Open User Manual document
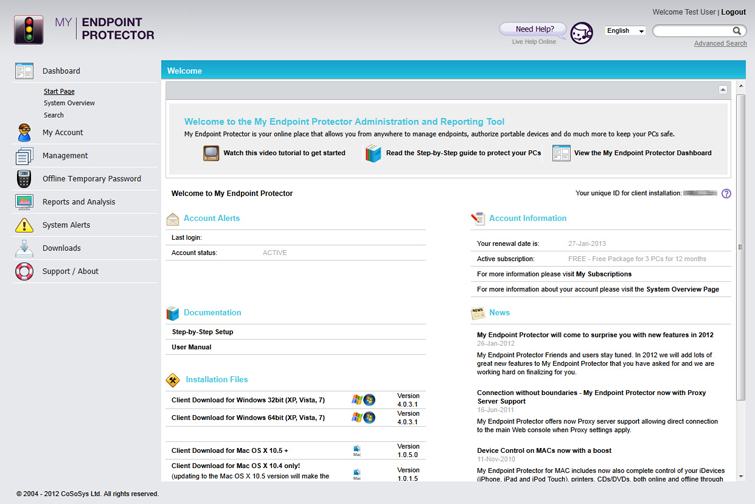The height and width of the screenshot is (504, 755). (x=191, y=347)
